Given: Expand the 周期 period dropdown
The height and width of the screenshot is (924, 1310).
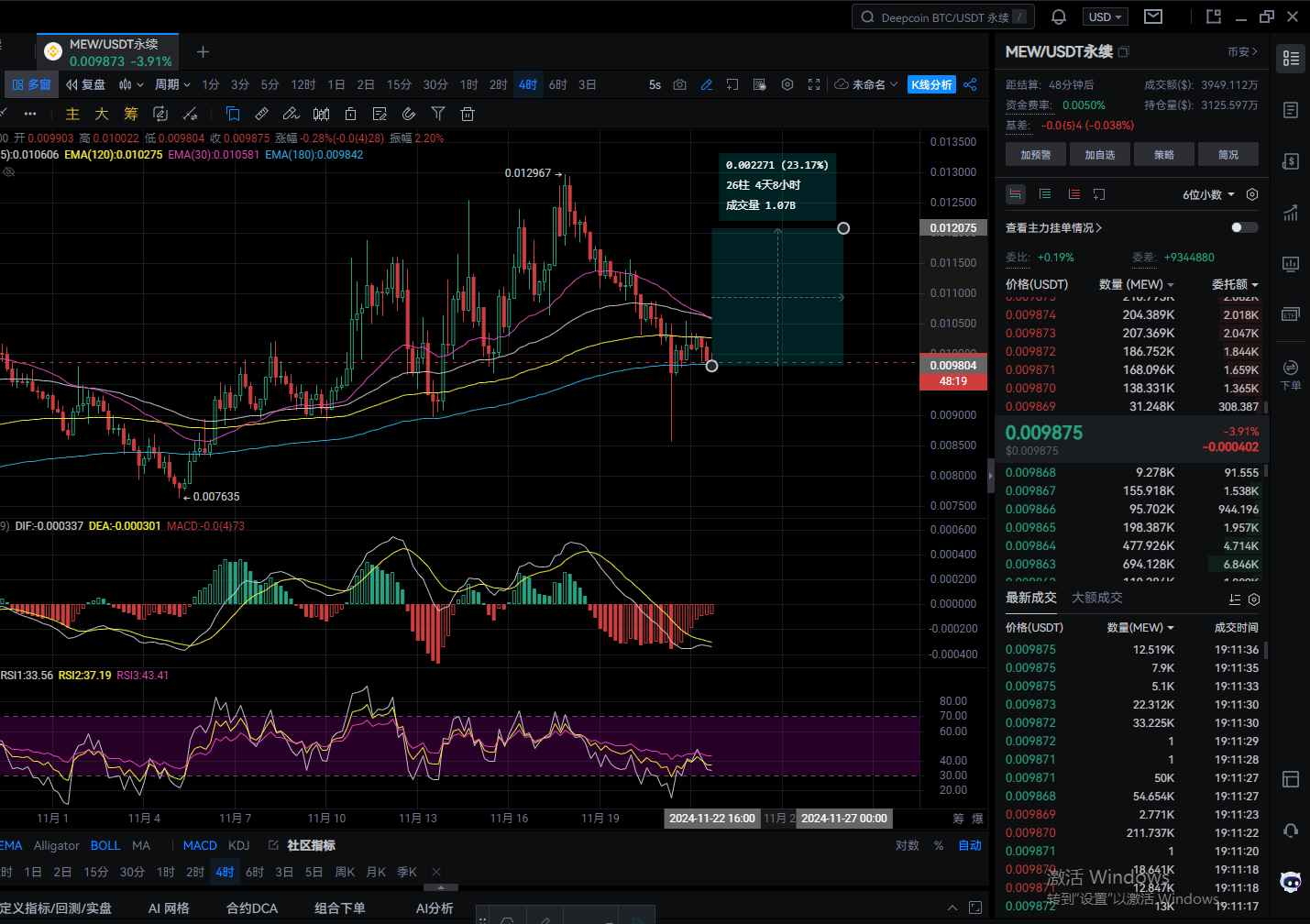Looking at the screenshot, I should tap(172, 84).
